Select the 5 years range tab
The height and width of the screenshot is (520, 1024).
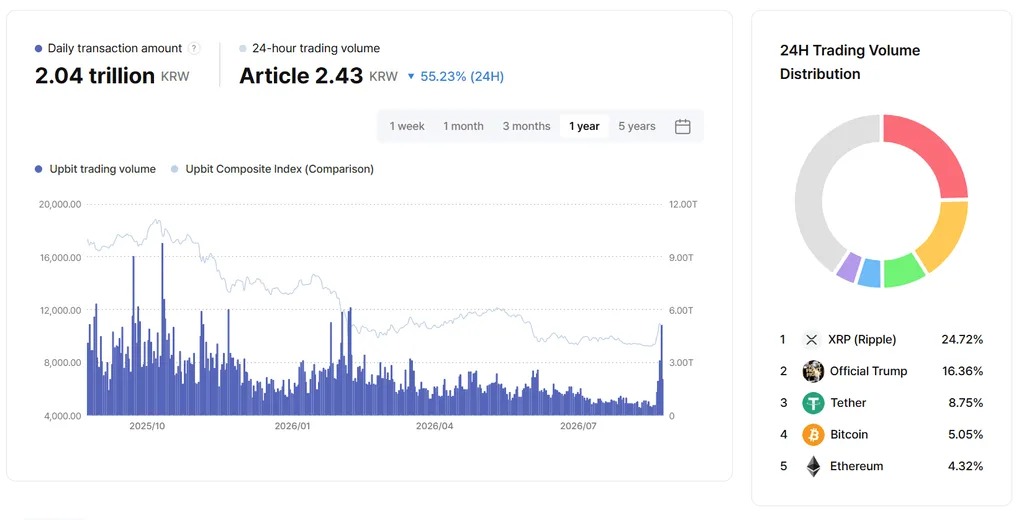(x=637, y=126)
